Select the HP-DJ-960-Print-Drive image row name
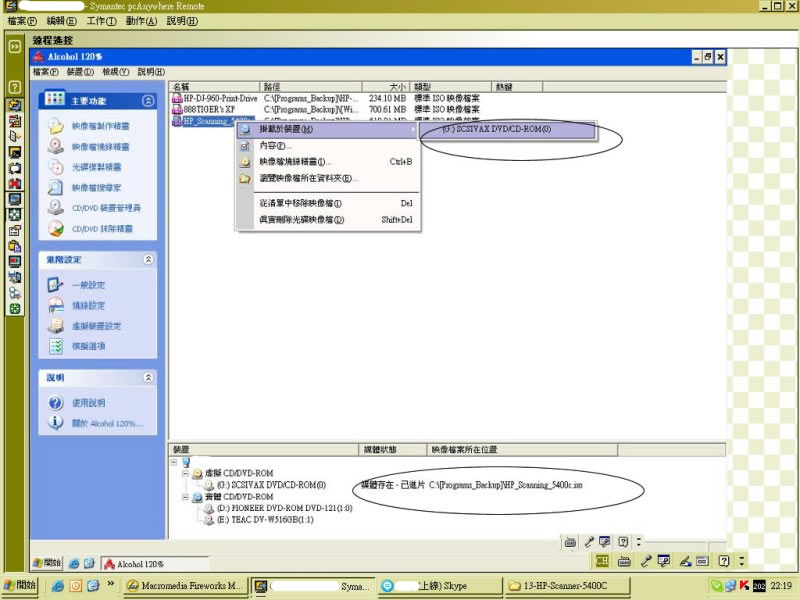The height and width of the screenshot is (600, 800). coord(220,98)
